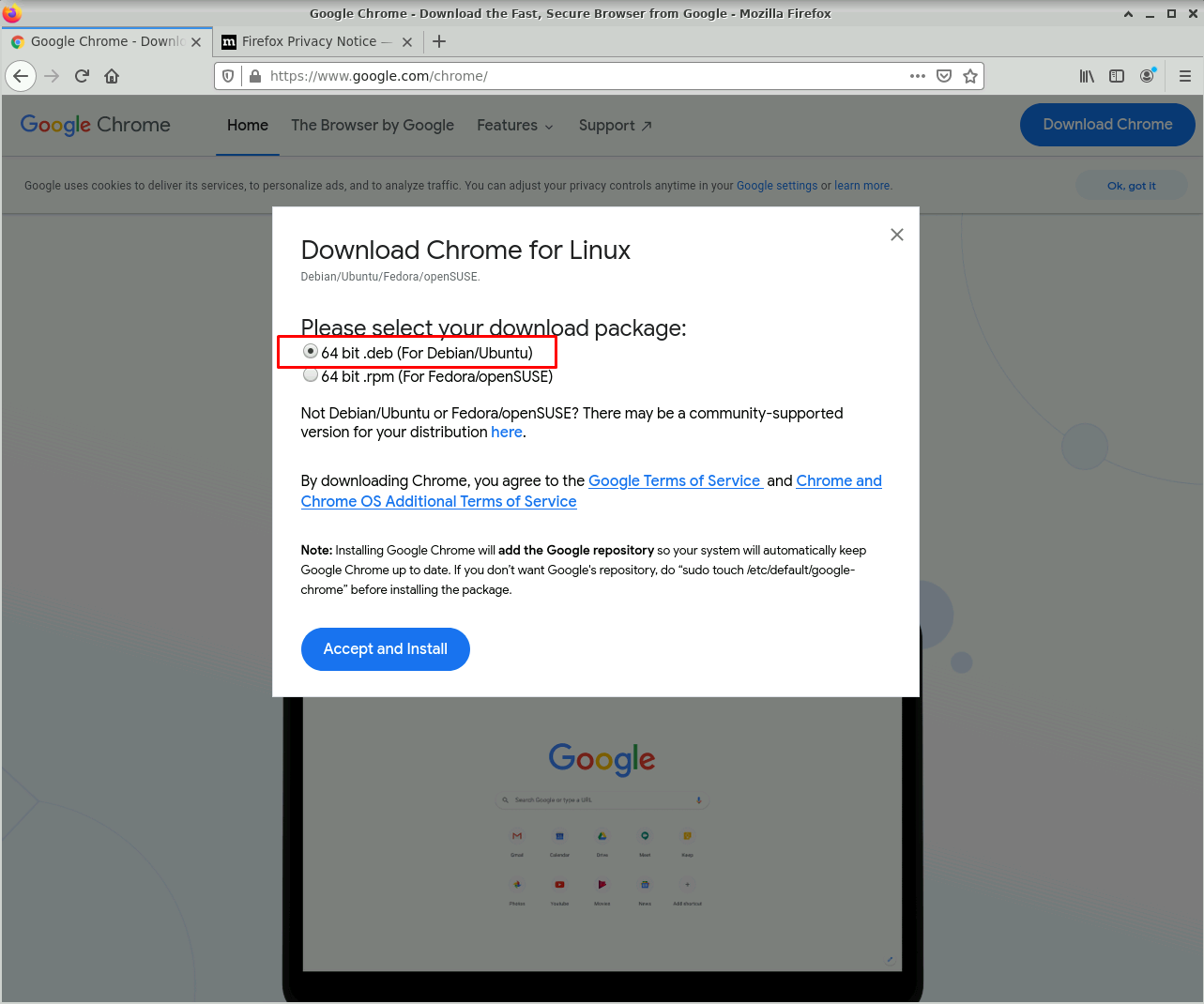Select 64 bit .deb Debian/Ubuntu option
The width and height of the screenshot is (1204, 1004).
point(311,352)
